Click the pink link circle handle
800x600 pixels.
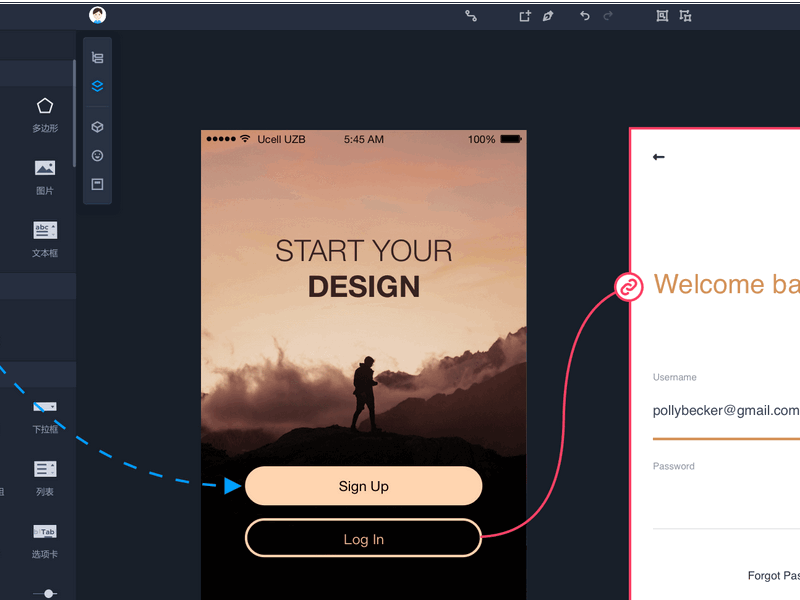[x=629, y=287]
